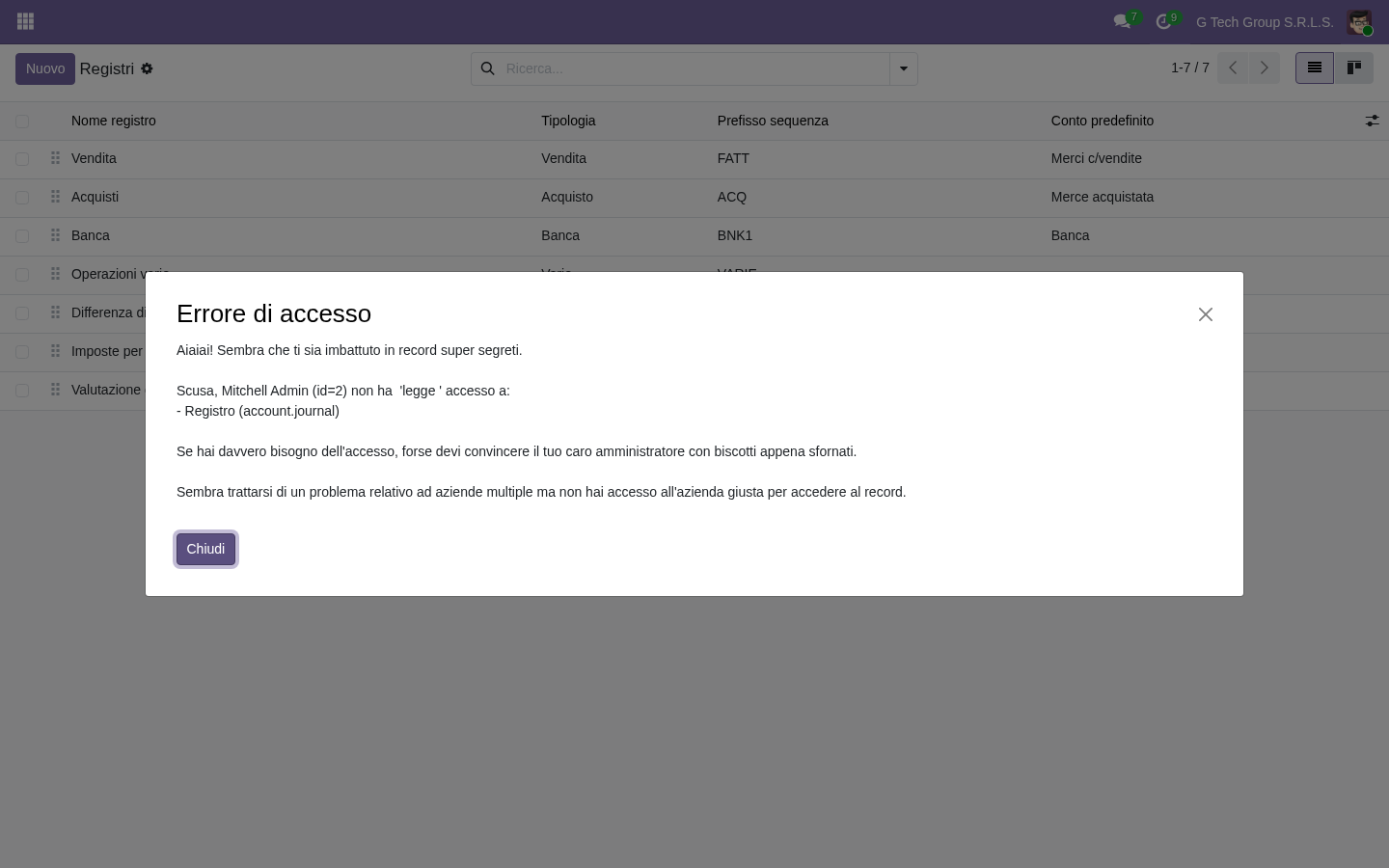Click the Merce acquistata account cell

click(1103, 197)
